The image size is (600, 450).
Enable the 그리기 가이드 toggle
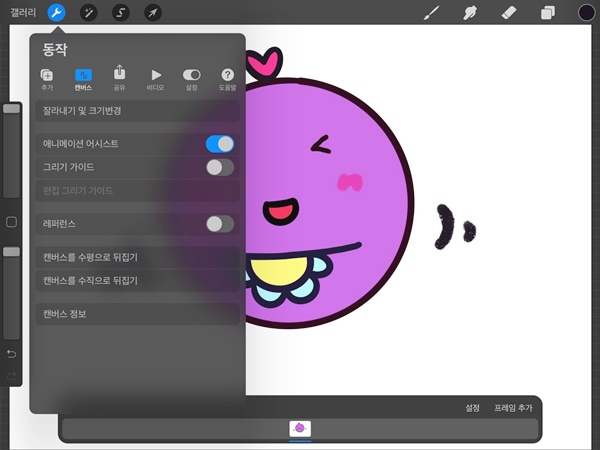[220, 167]
